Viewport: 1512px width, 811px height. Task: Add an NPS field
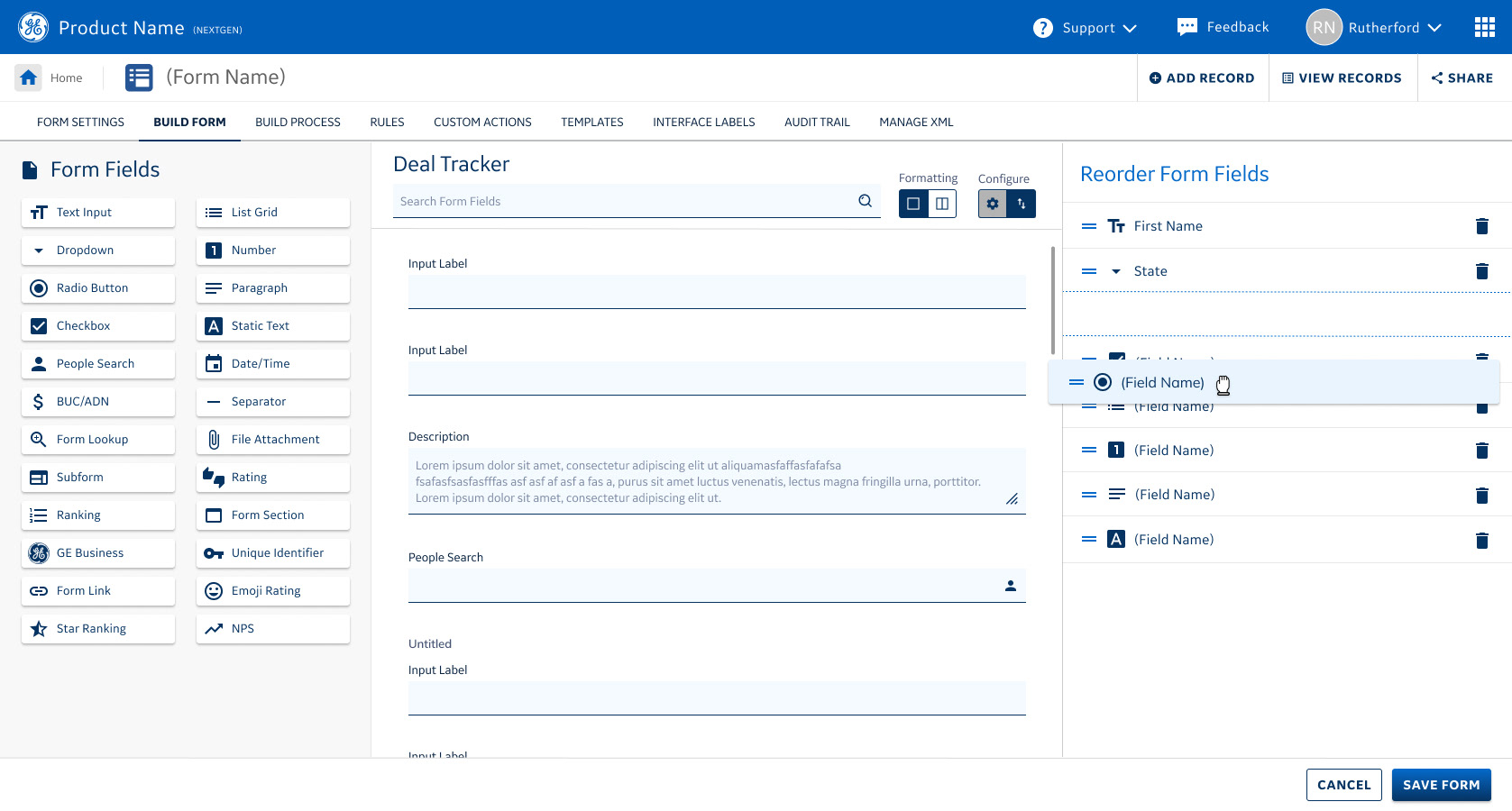click(x=273, y=629)
